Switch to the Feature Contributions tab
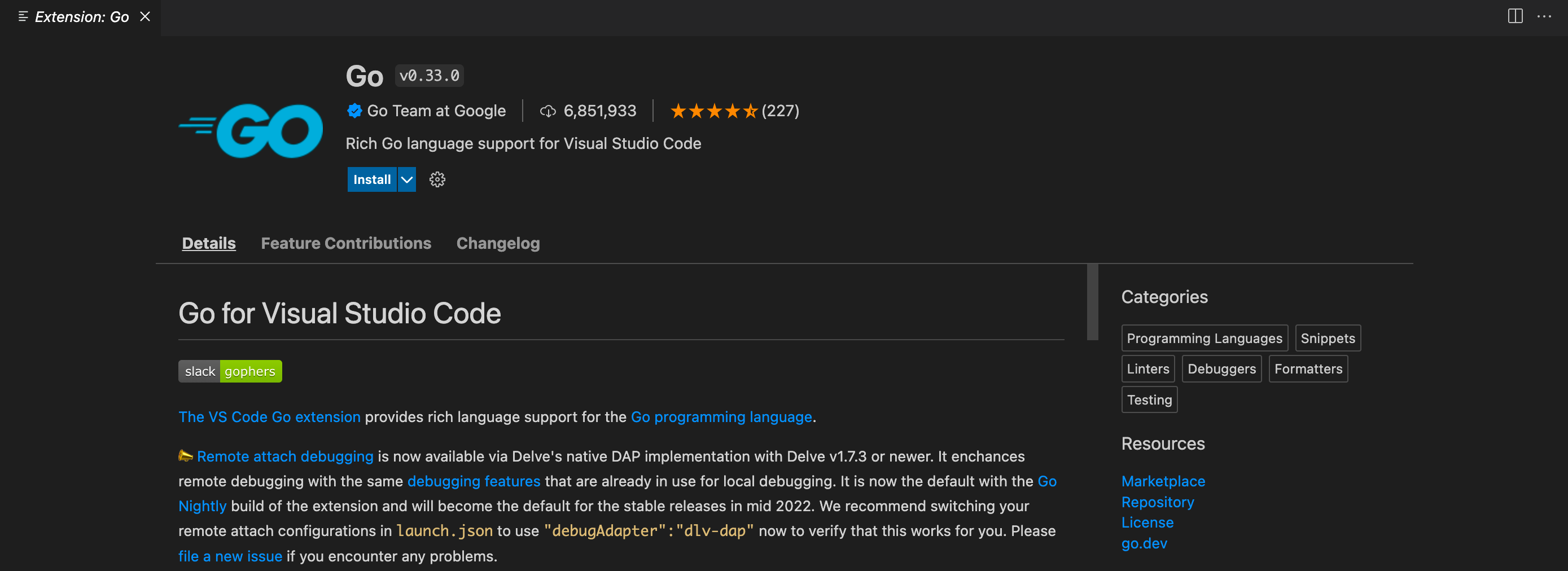The height and width of the screenshot is (571, 1568). coord(346,244)
